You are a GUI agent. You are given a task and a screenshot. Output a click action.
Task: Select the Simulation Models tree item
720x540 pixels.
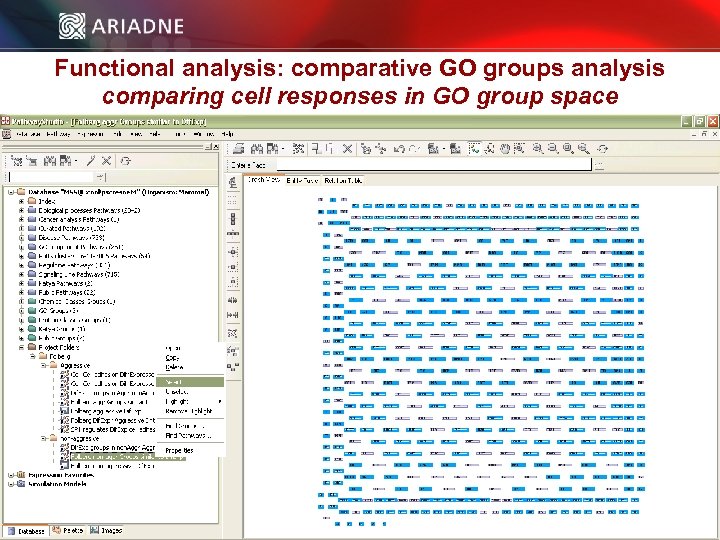pos(57,484)
